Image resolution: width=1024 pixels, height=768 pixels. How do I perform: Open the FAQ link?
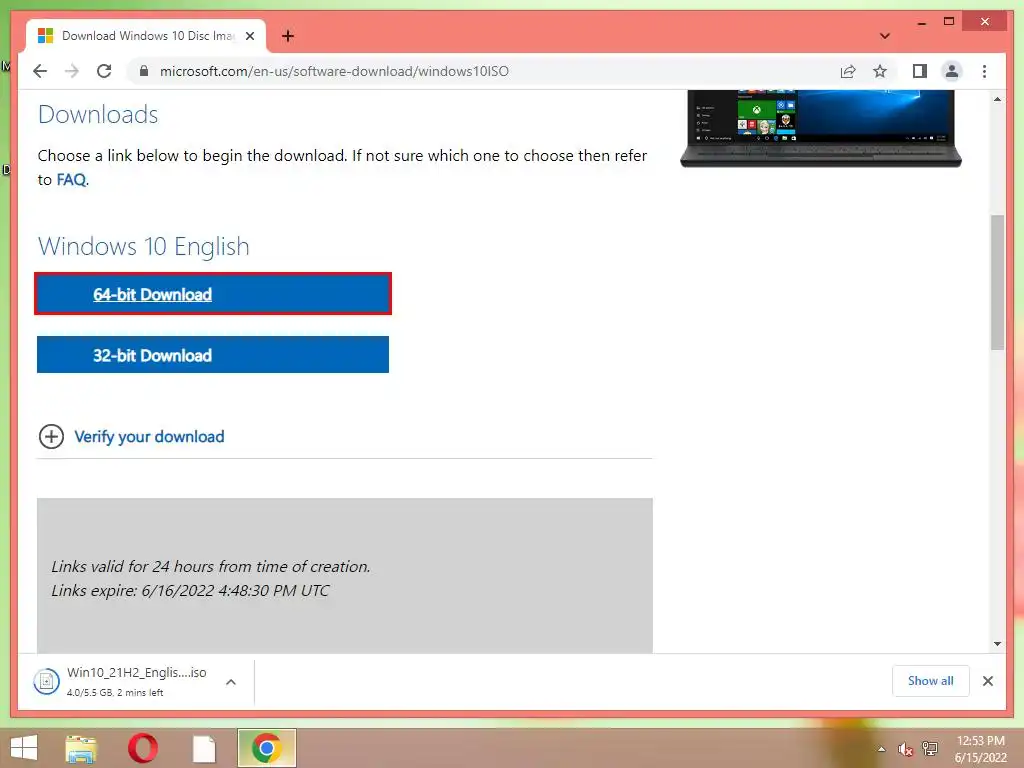71,180
